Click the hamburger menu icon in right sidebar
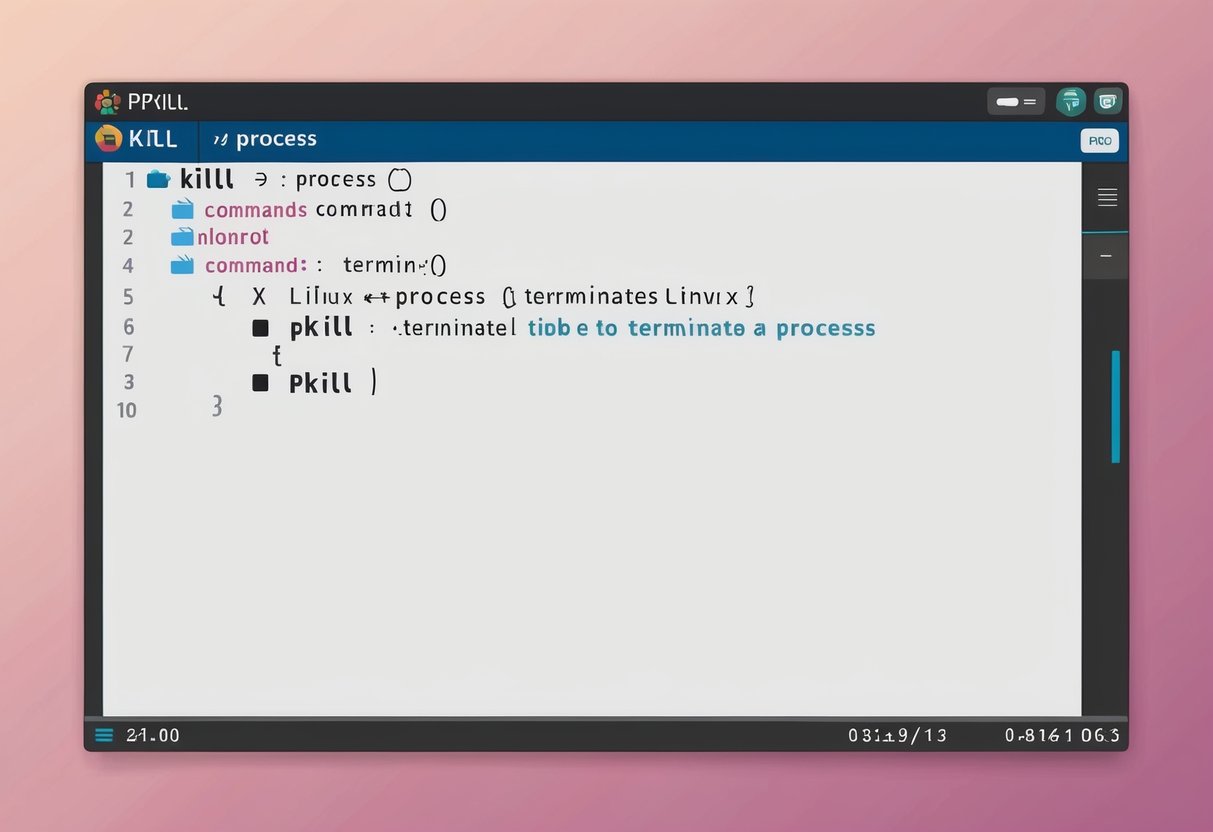Viewport: 1213px width, 832px height. pos(1106,197)
